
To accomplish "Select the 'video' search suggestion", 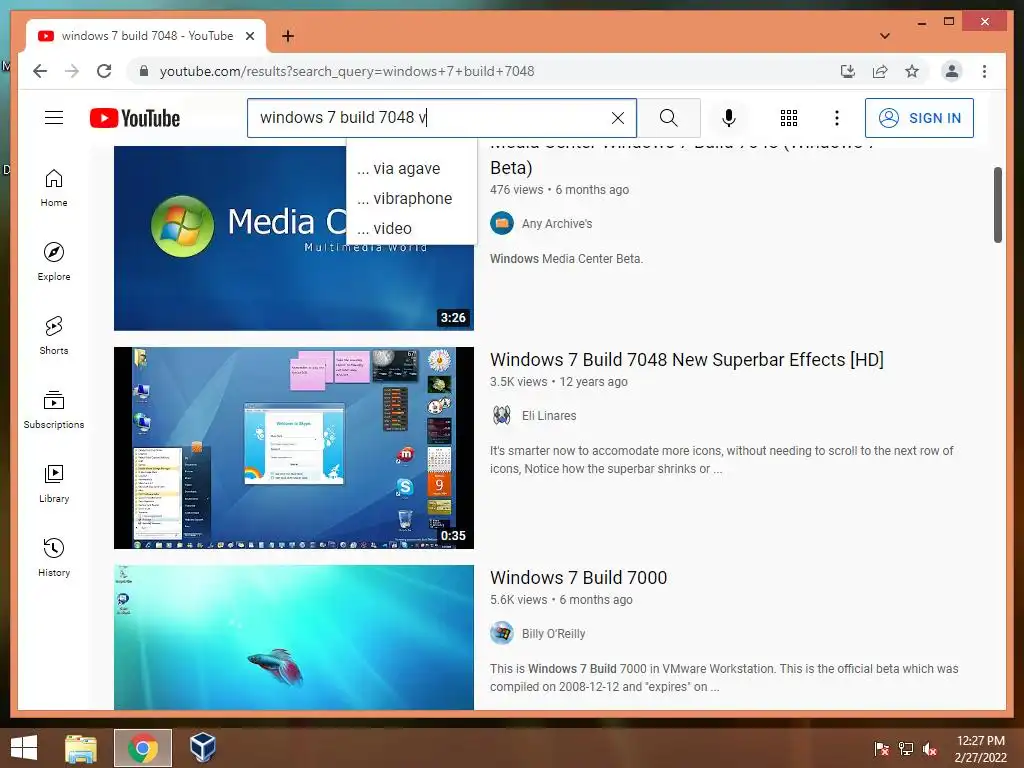I will (x=411, y=229).
